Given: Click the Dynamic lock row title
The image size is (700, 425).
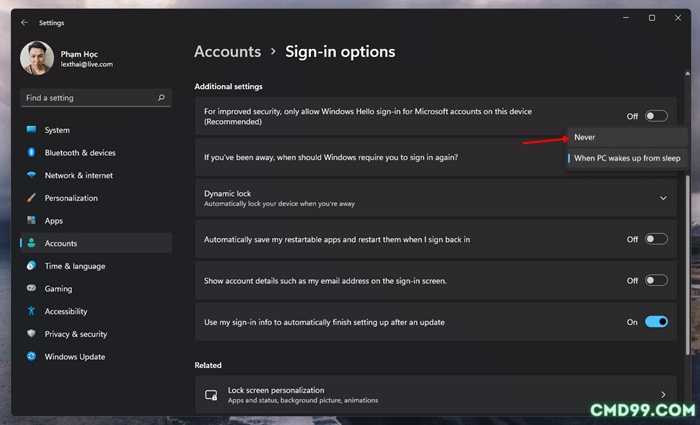Looking at the screenshot, I should pos(227,193).
